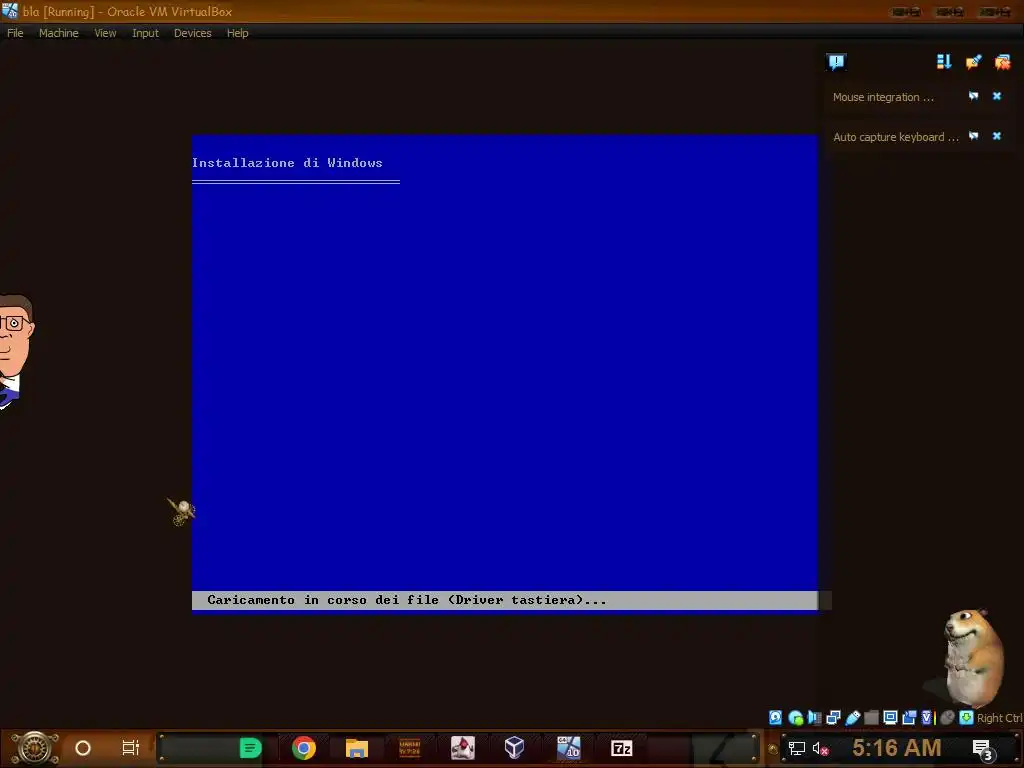The image size is (1024, 768).
Task: Launch Google Chrome from taskbar
Action: (304, 748)
